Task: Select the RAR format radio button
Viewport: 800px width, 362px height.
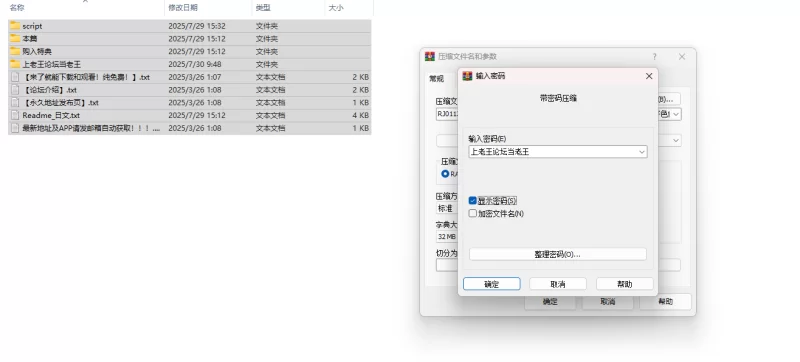Action: point(445,174)
